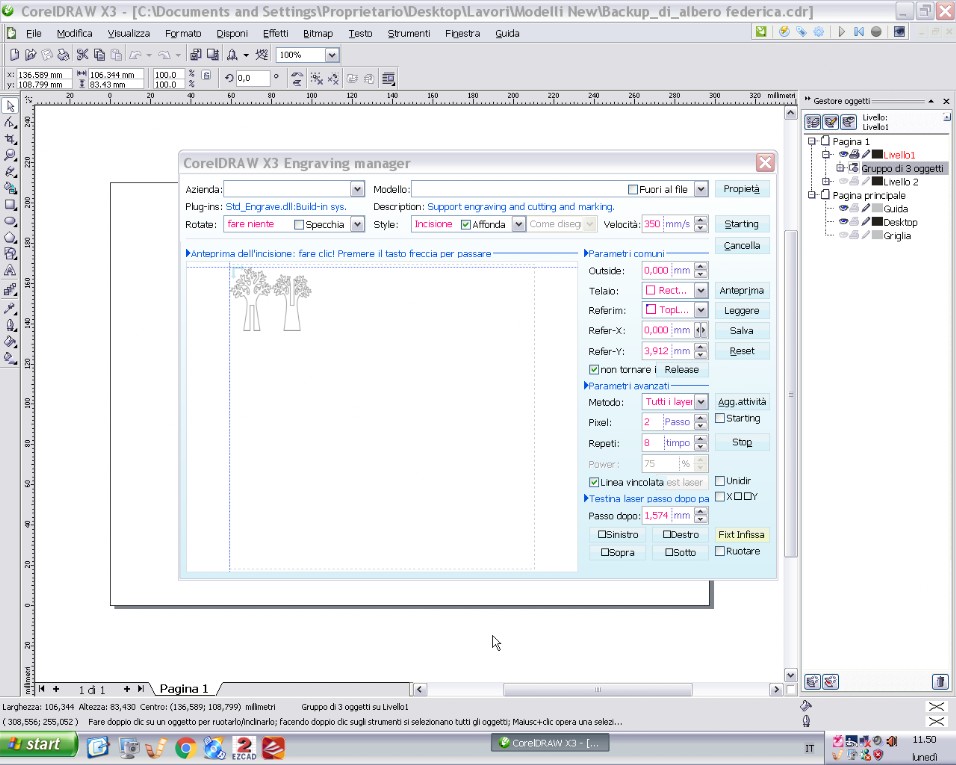Toggle the non tornare checkbox

pos(594,369)
